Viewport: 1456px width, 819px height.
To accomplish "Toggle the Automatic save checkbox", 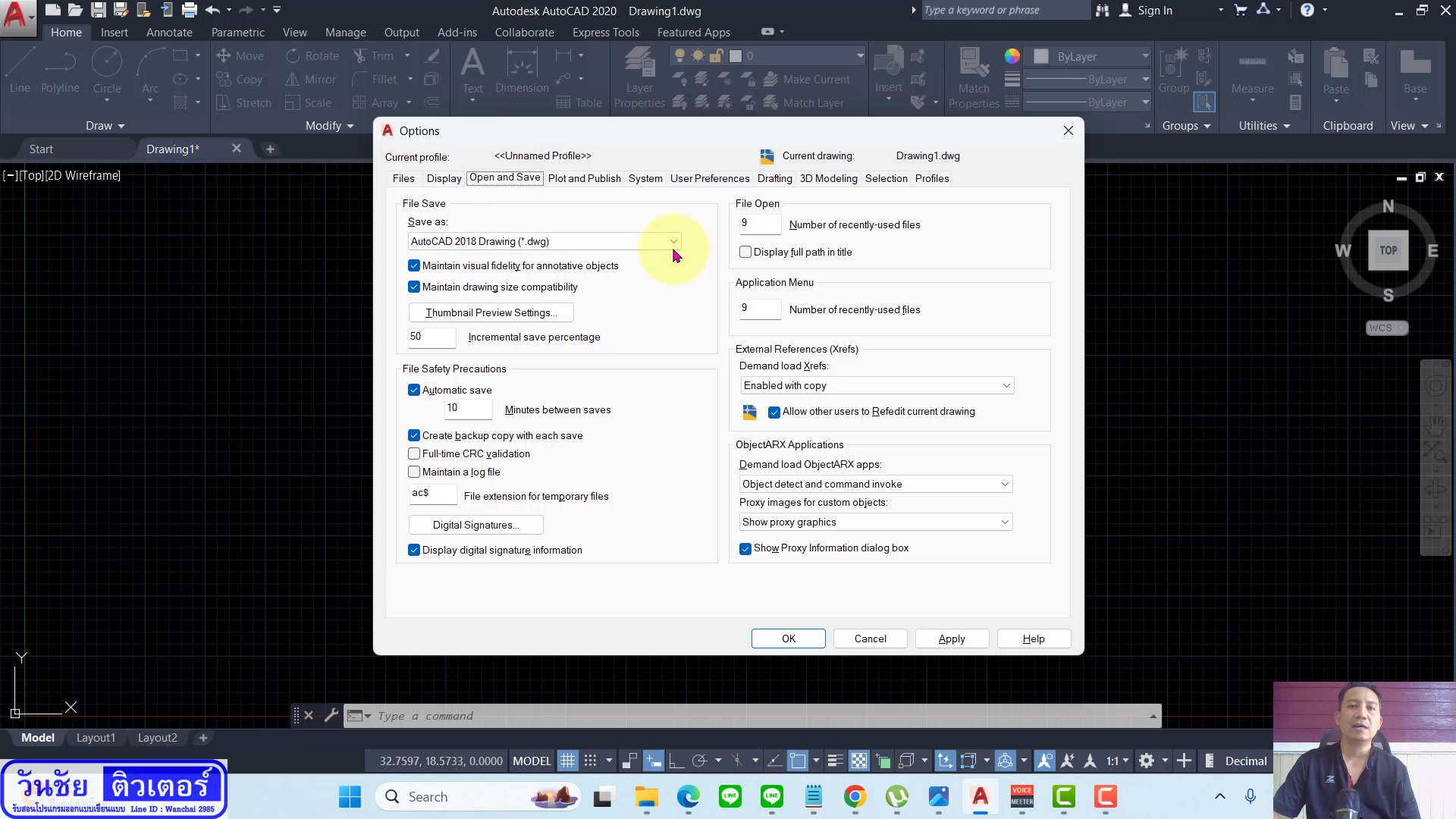I will coord(414,390).
